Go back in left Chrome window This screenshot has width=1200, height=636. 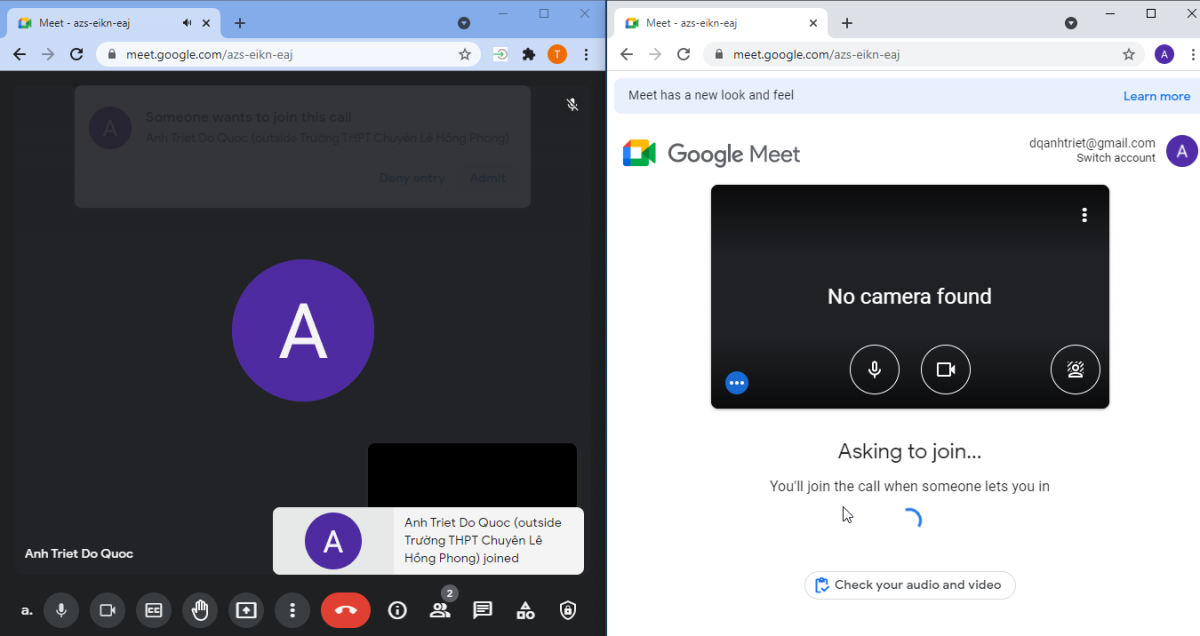point(19,55)
